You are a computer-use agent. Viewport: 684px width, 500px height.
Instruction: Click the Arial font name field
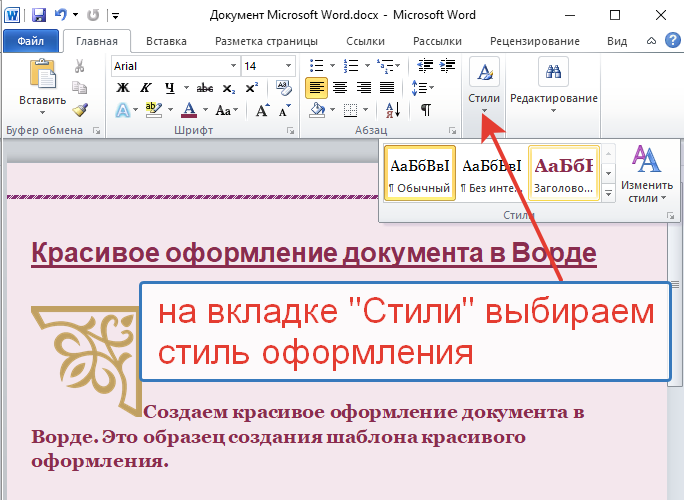pos(170,66)
